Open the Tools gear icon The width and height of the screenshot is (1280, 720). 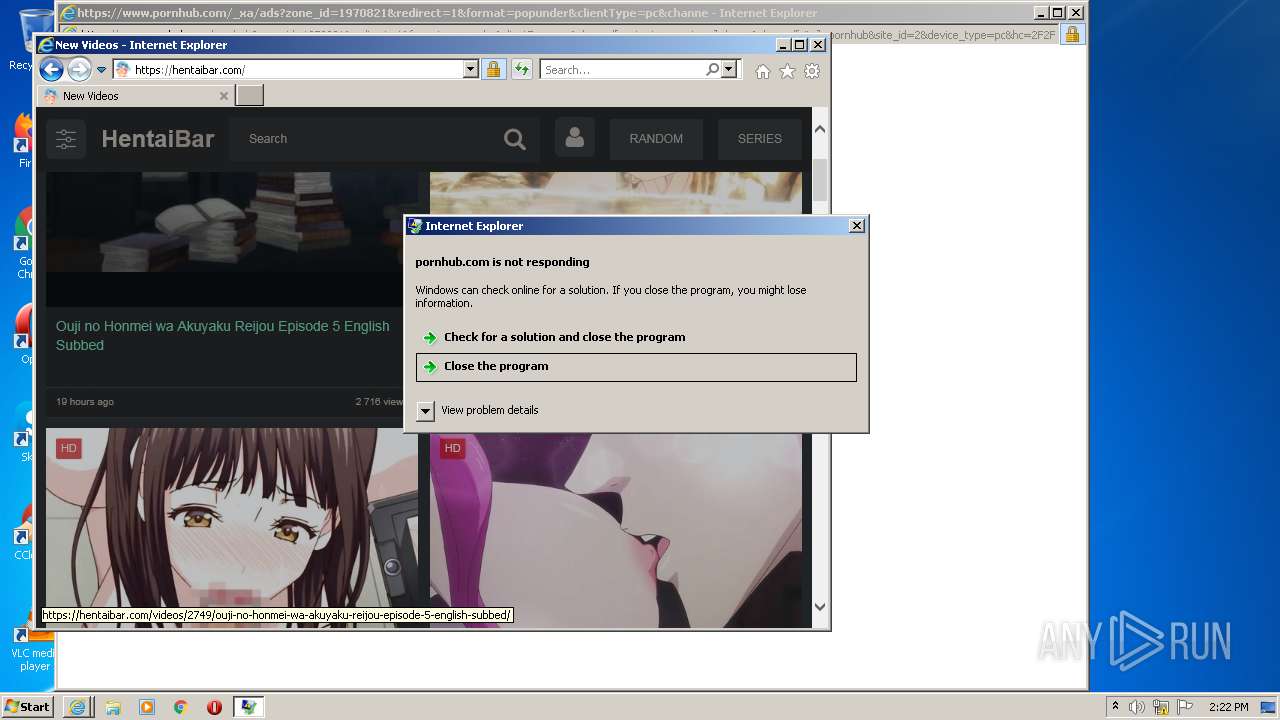(x=812, y=71)
